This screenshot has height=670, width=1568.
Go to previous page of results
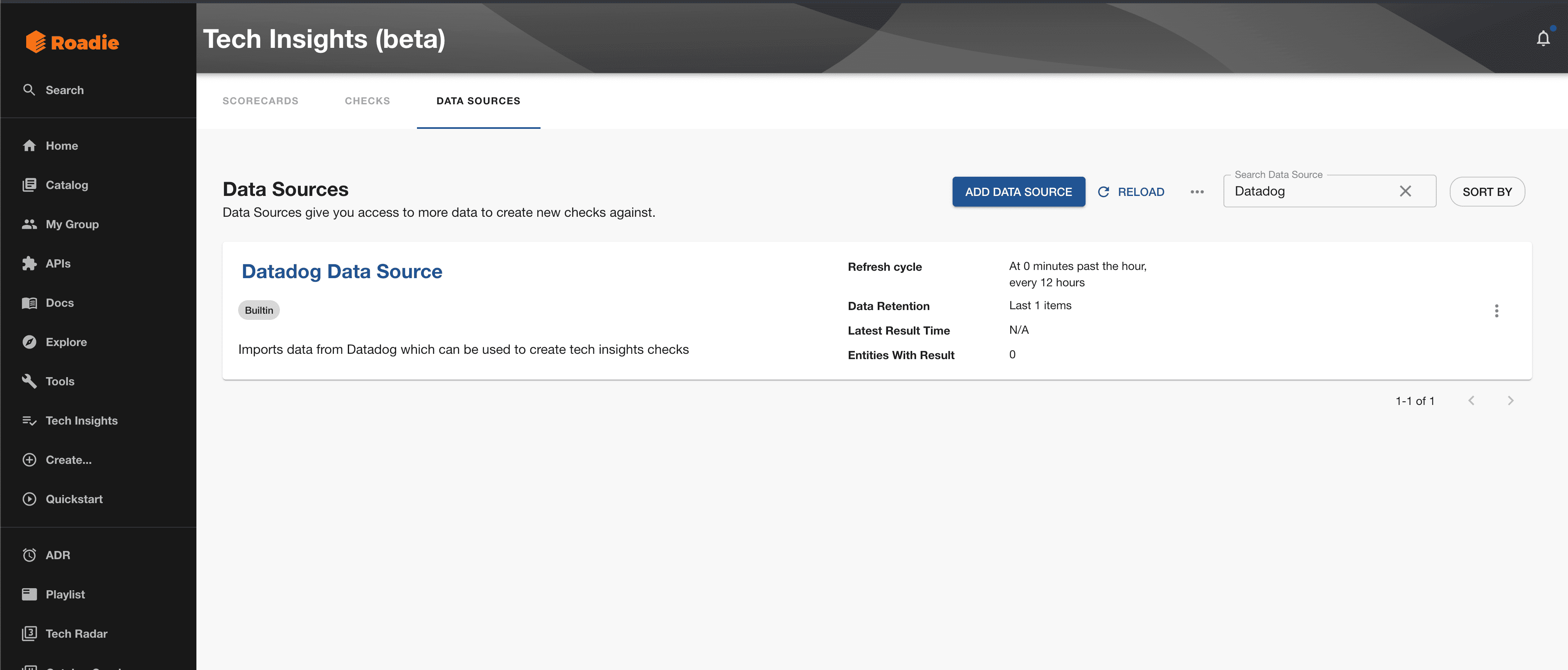click(1471, 400)
